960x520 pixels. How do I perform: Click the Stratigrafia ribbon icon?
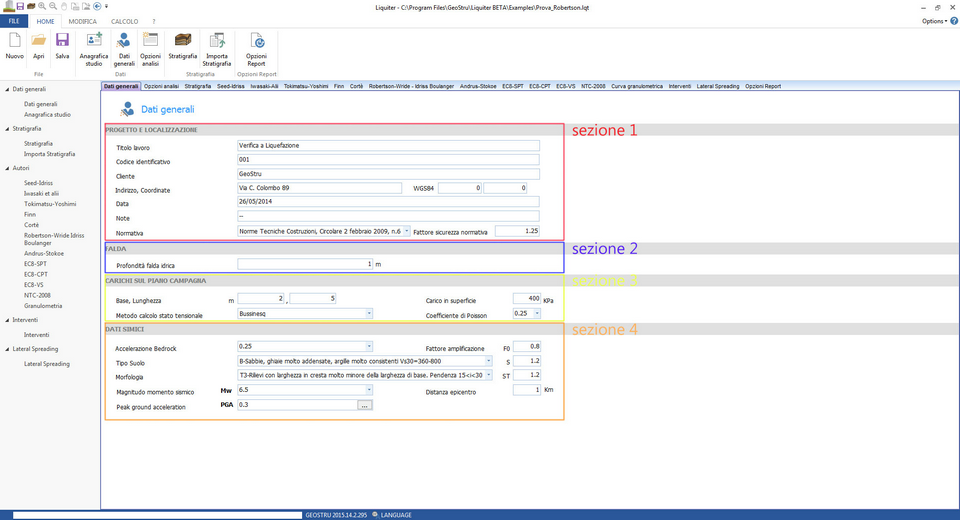pyautogui.click(x=183, y=45)
